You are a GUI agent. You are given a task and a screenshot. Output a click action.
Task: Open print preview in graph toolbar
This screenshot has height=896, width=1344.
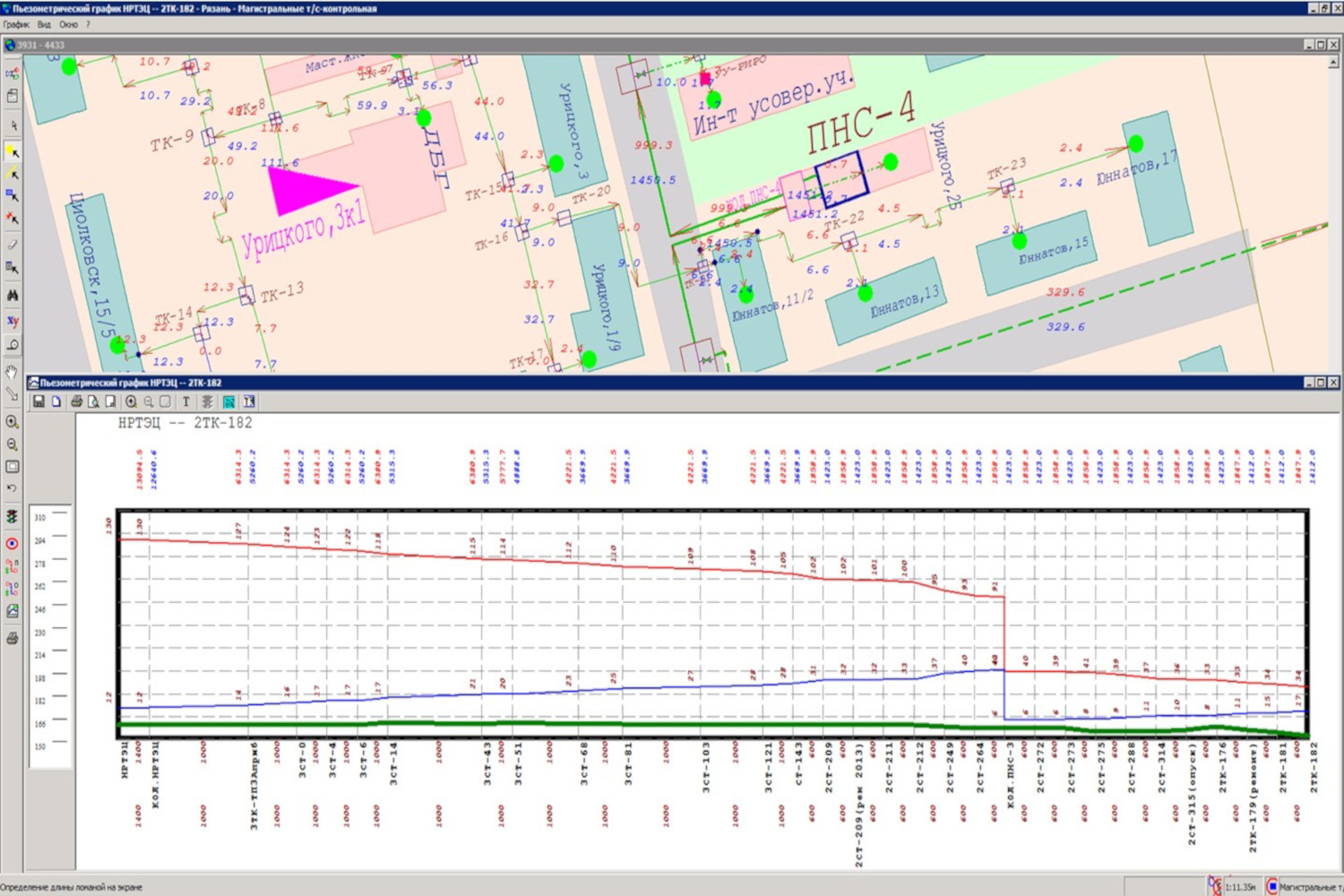click(x=93, y=401)
